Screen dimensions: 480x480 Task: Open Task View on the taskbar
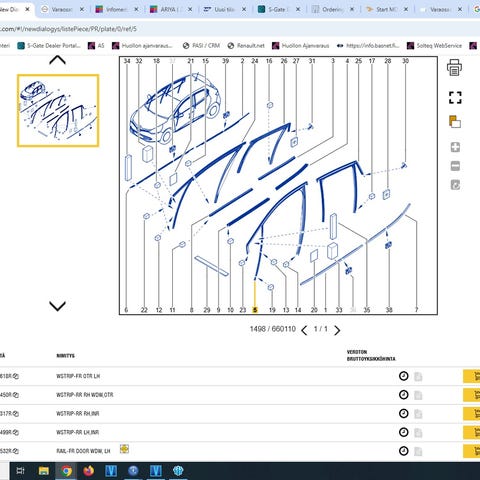click(20, 471)
